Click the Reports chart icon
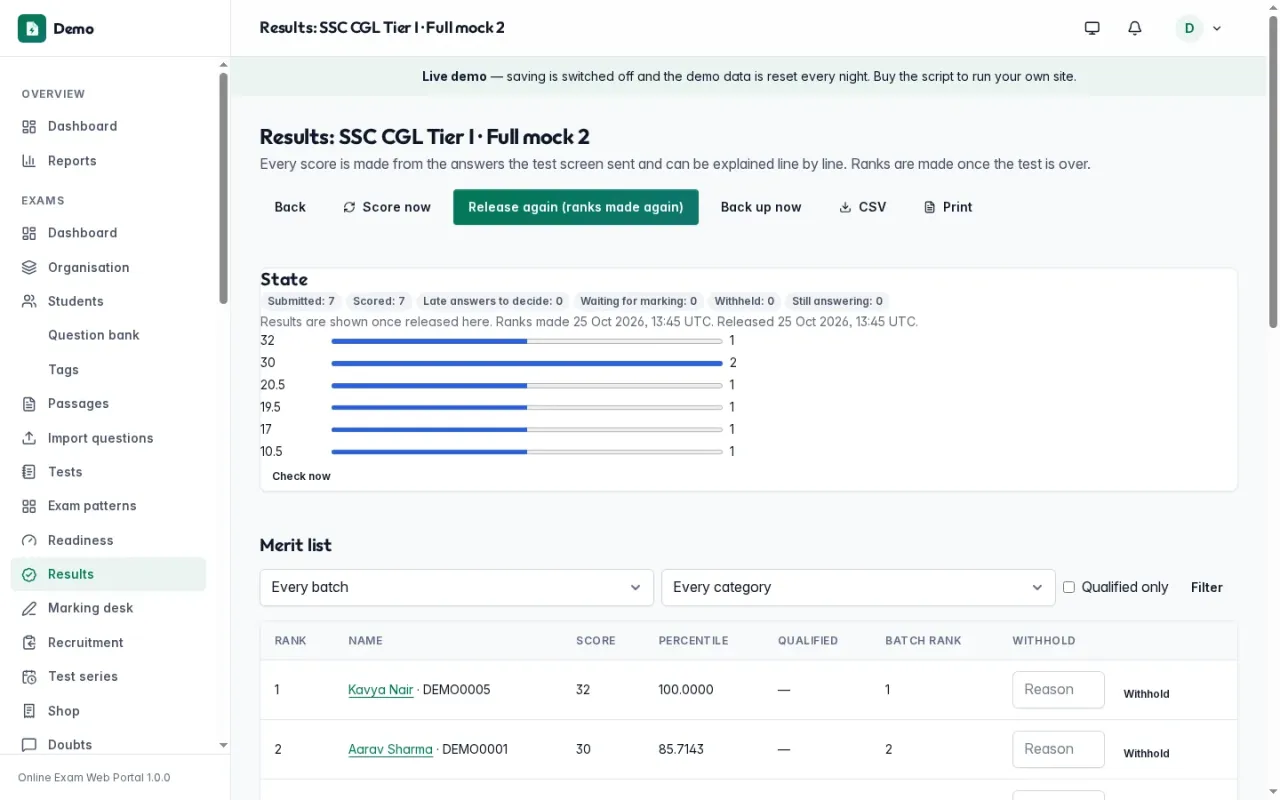Viewport: 1280px width, 800px height. 29,161
